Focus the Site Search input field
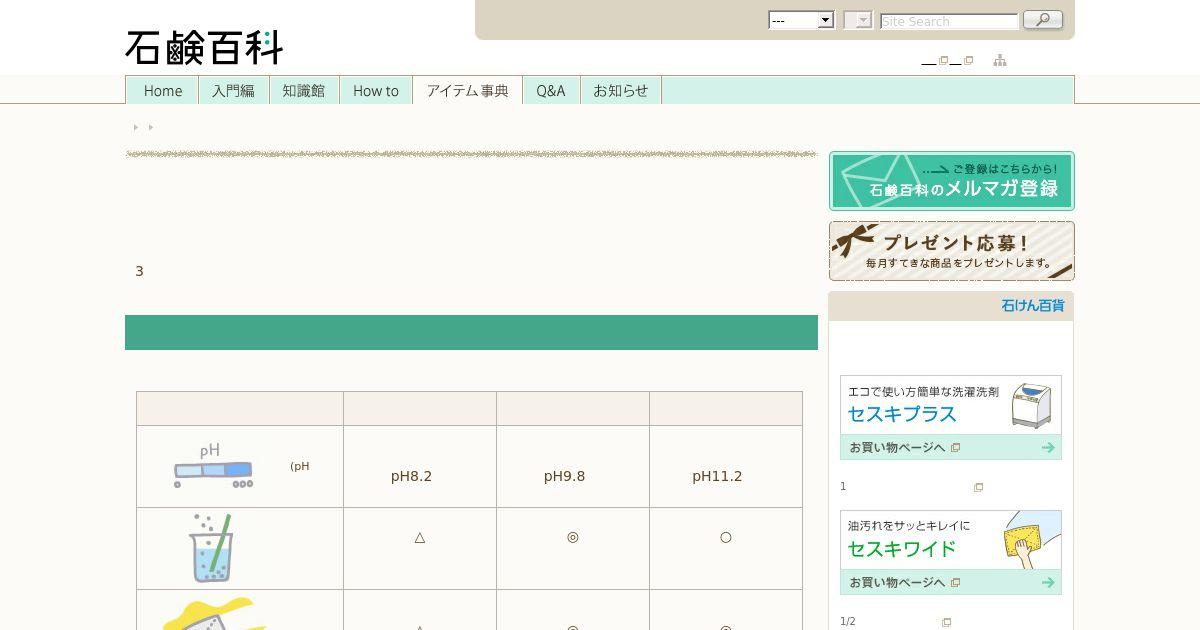The width and height of the screenshot is (1200, 630). [x=949, y=21]
